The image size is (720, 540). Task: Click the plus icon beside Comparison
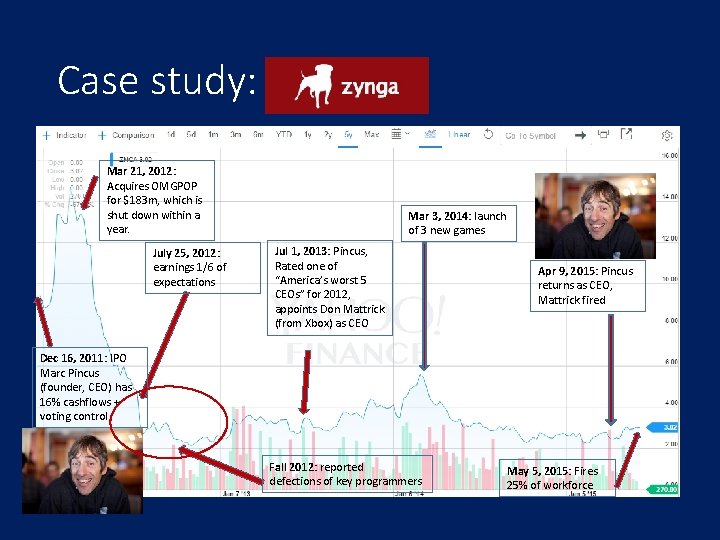coord(102,135)
